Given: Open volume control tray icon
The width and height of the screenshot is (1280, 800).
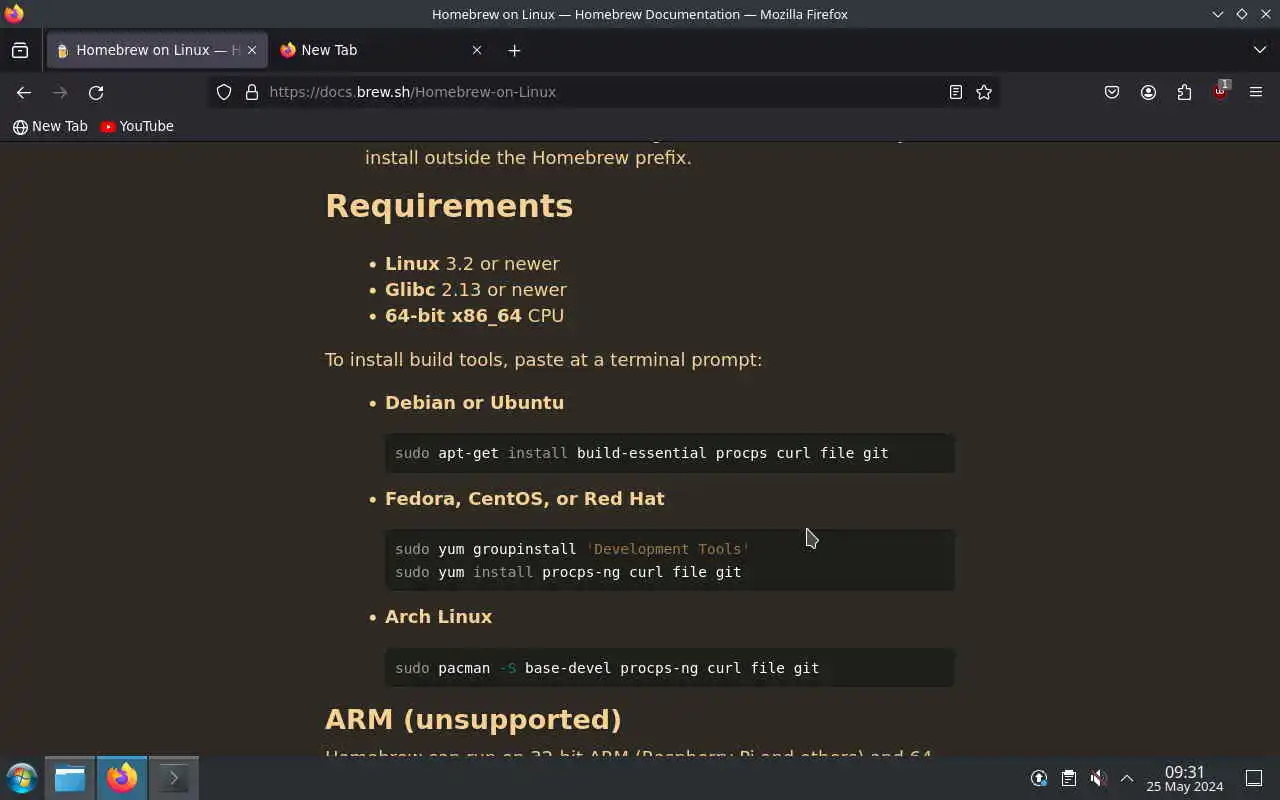Looking at the screenshot, I should click(x=1098, y=778).
